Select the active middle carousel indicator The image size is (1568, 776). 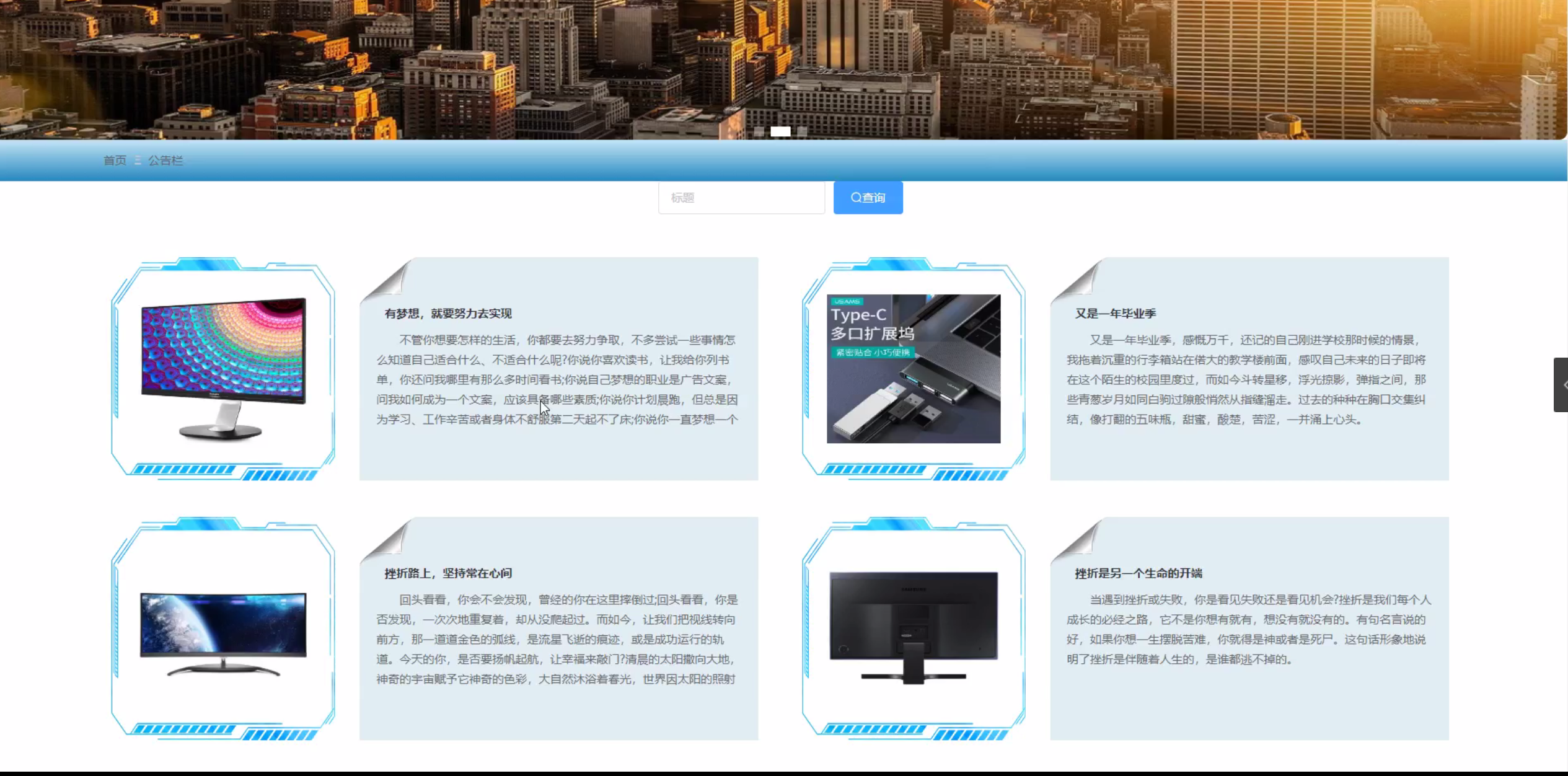click(780, 131)
